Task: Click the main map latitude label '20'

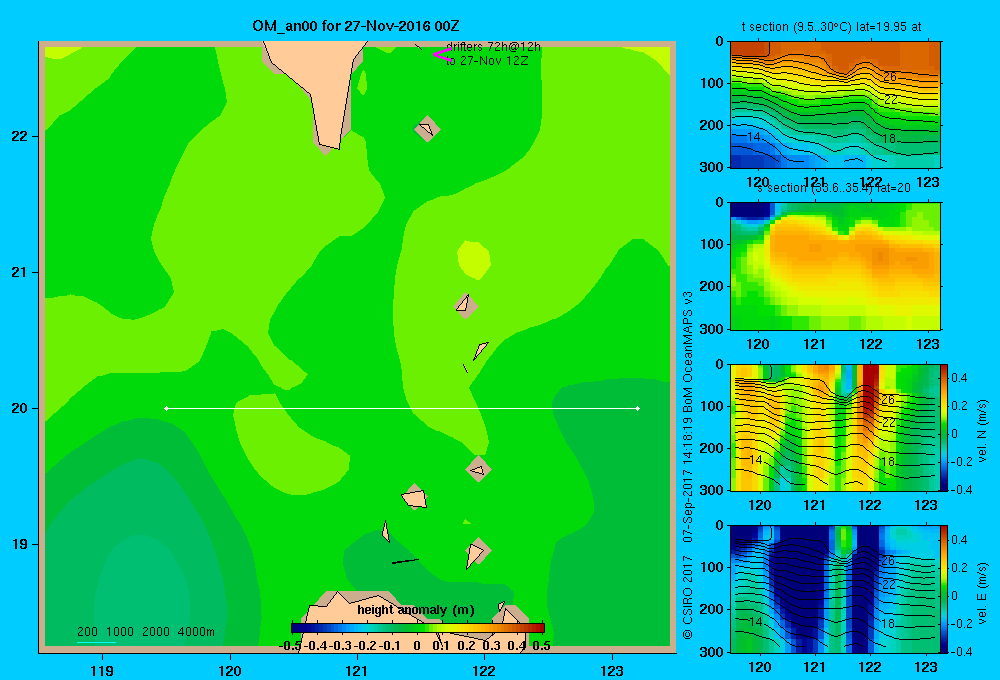Action: point(20,408)
